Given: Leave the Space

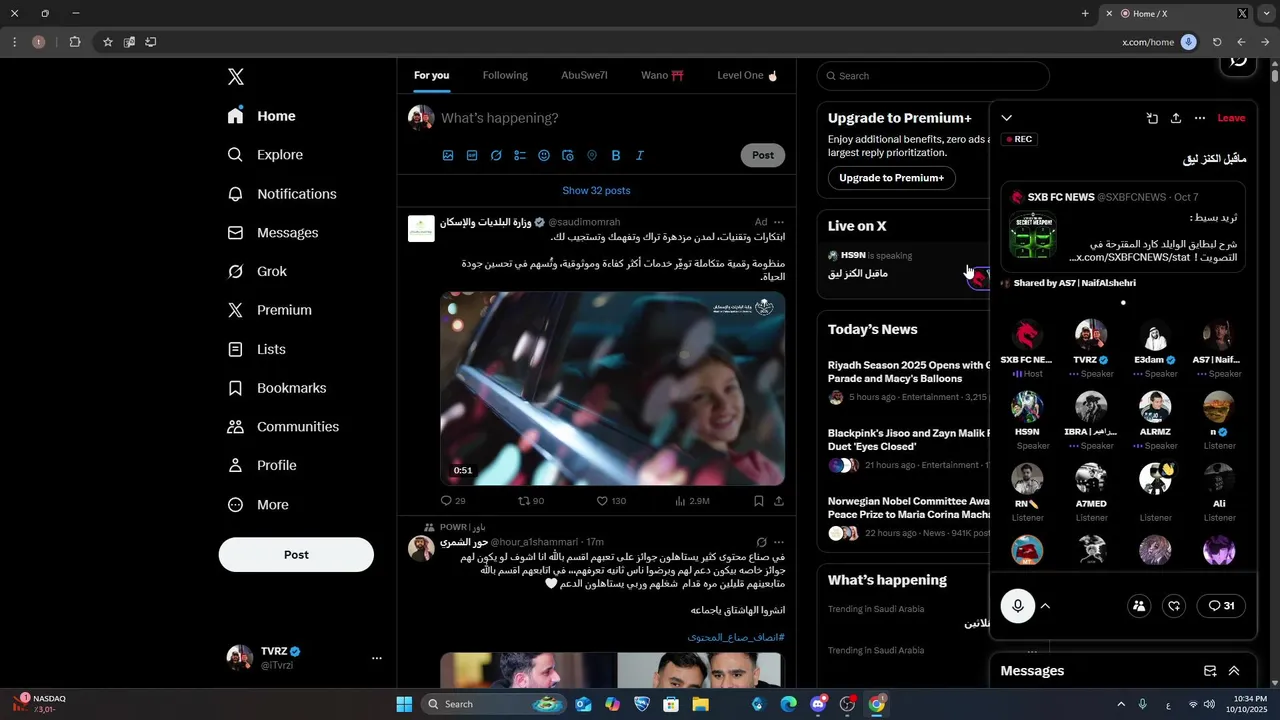Looking at the screenshot, I should (x=1231, y=118).
